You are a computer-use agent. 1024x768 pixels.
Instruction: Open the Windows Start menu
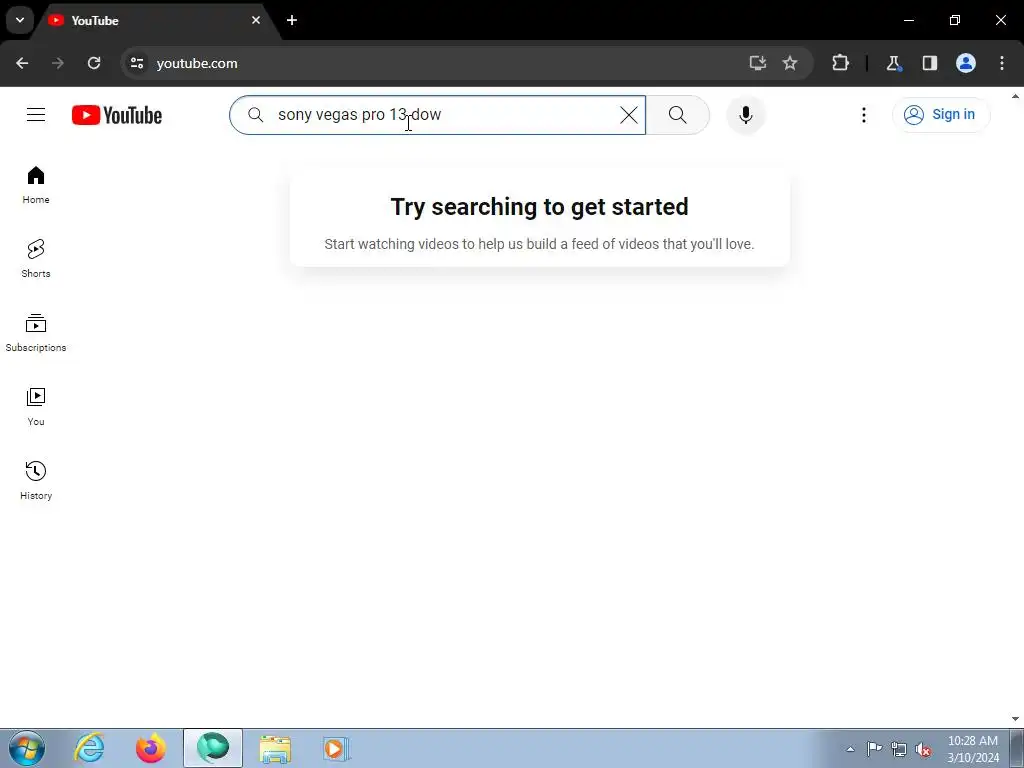point(27,748)
